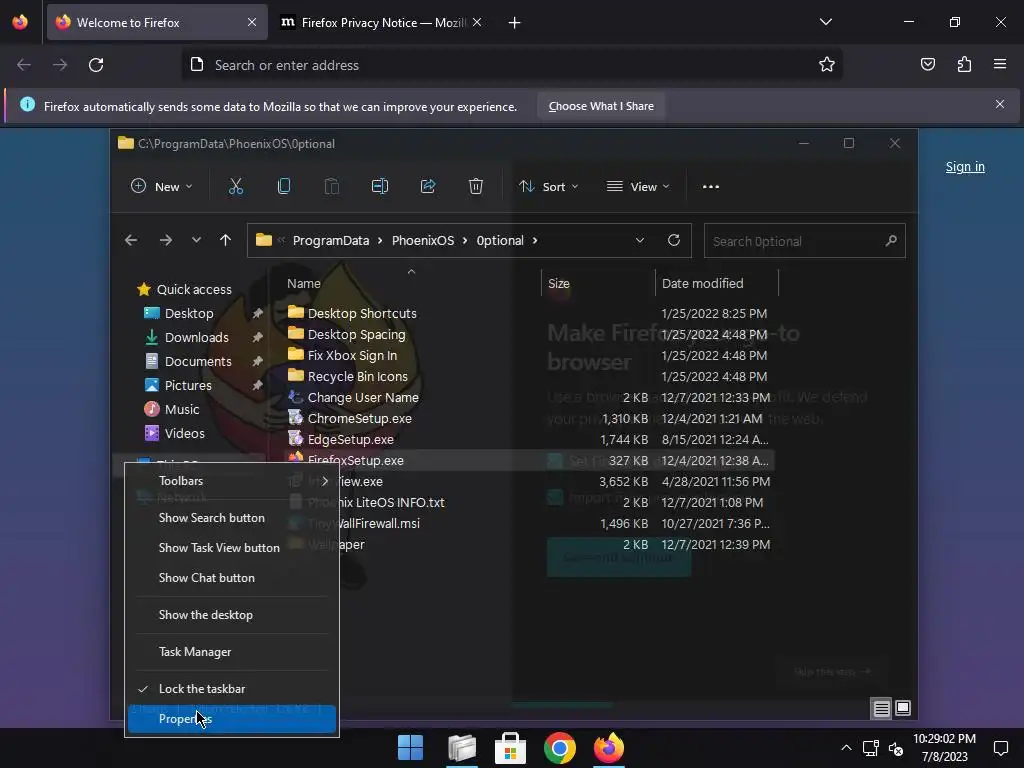Close the Firefox Privacy Notice tab
The width and height of the screenshot is (1024, 768).
coord(477,22)
